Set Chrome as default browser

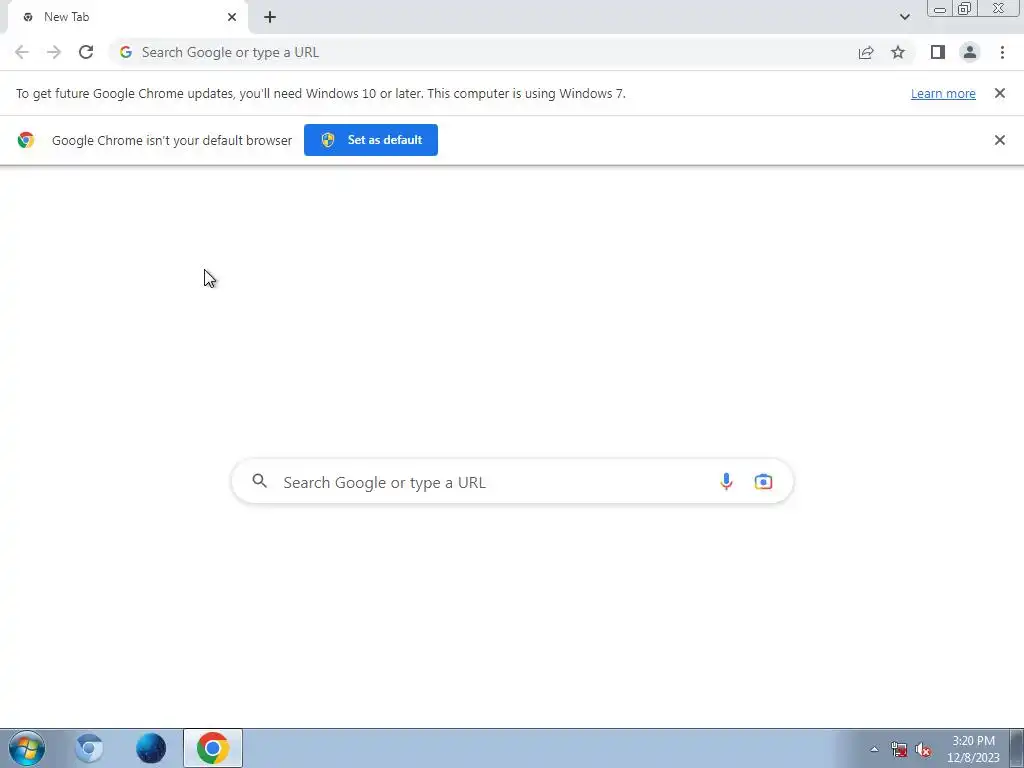[371, 140]
